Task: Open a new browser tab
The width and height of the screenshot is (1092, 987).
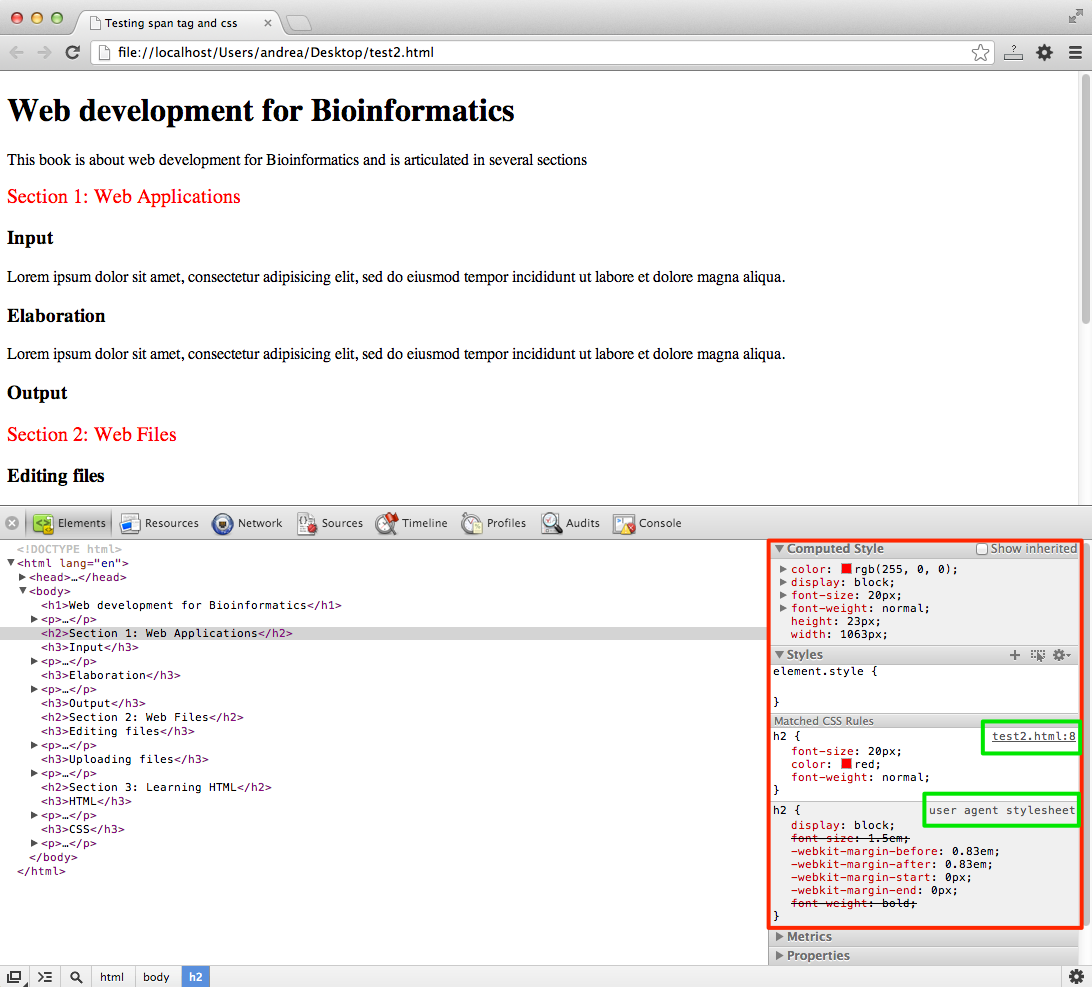Action: tap(299, 24)
